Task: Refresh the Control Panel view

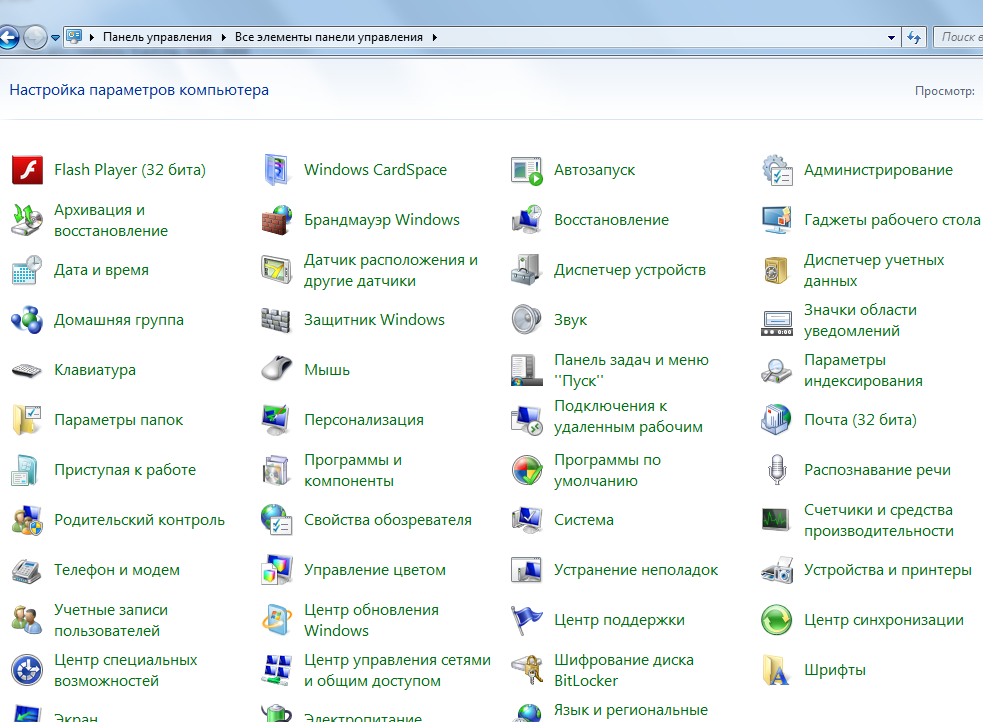Action: (914, 38)
